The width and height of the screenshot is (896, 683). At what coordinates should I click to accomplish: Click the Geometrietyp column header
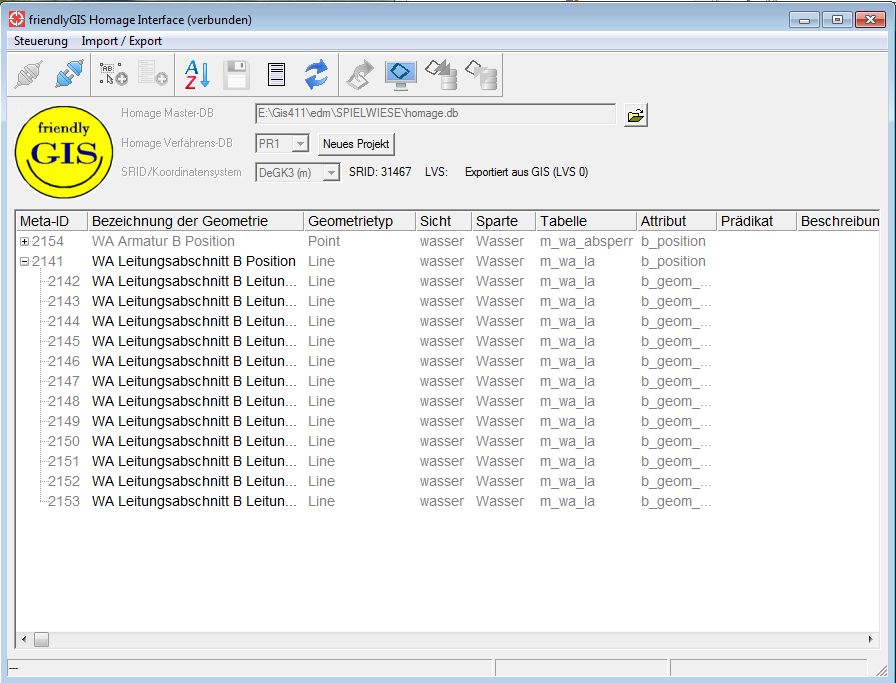tap(358, 221)
